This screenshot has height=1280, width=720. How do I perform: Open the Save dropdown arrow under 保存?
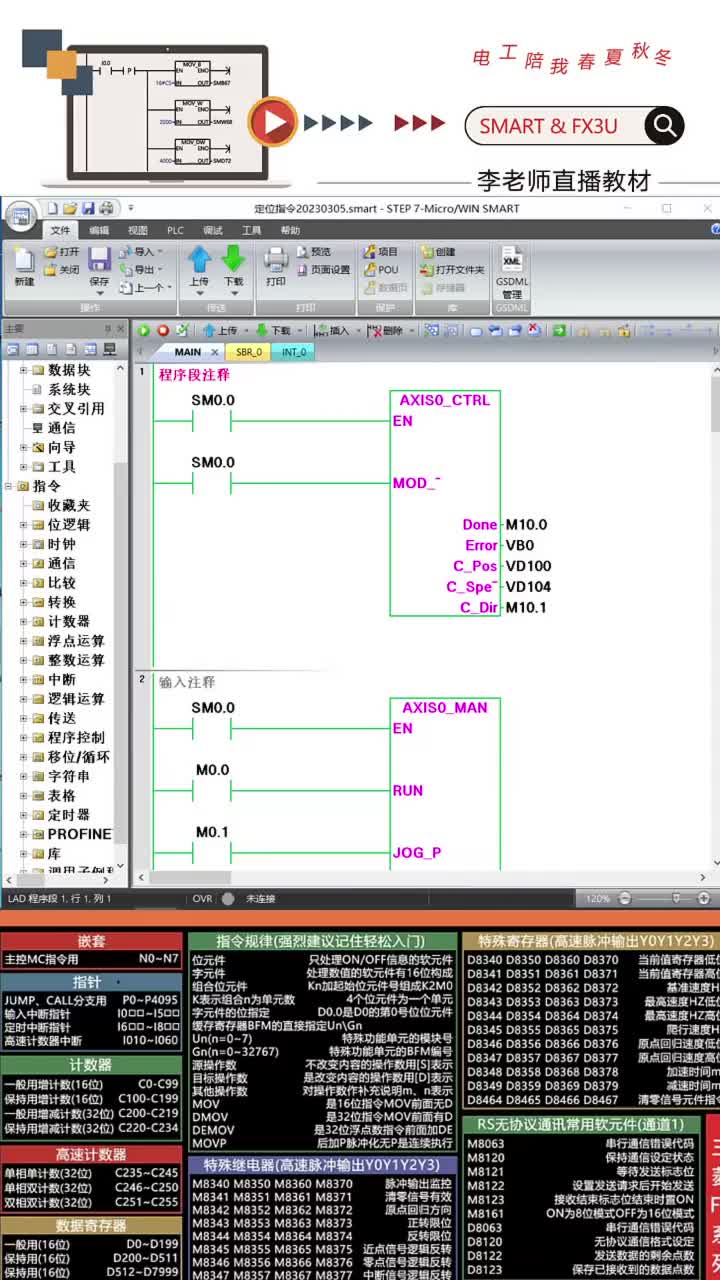pos(99,292)
